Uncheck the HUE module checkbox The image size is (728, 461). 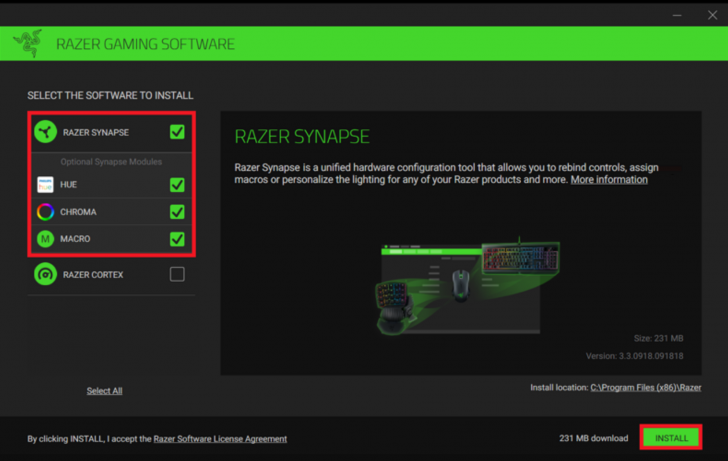[177, 185]
